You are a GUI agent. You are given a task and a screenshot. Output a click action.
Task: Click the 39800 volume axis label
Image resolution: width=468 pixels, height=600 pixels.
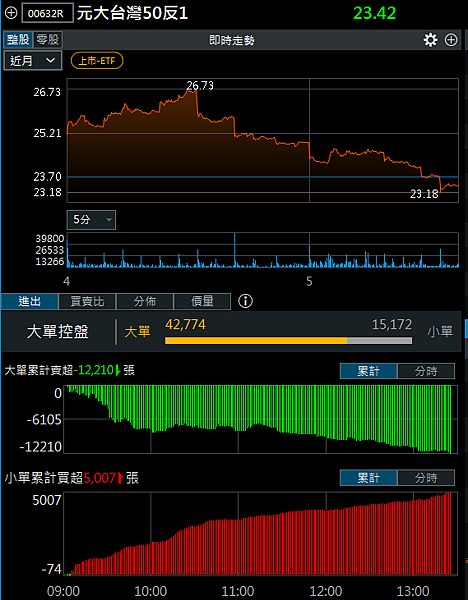click(x=50, y=239)
